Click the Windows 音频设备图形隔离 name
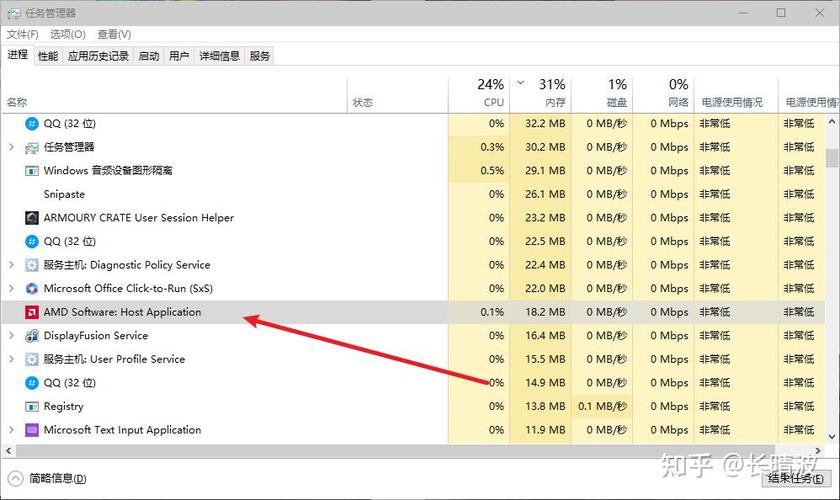Viewport: 840px width, 500px height. [108, 170]
